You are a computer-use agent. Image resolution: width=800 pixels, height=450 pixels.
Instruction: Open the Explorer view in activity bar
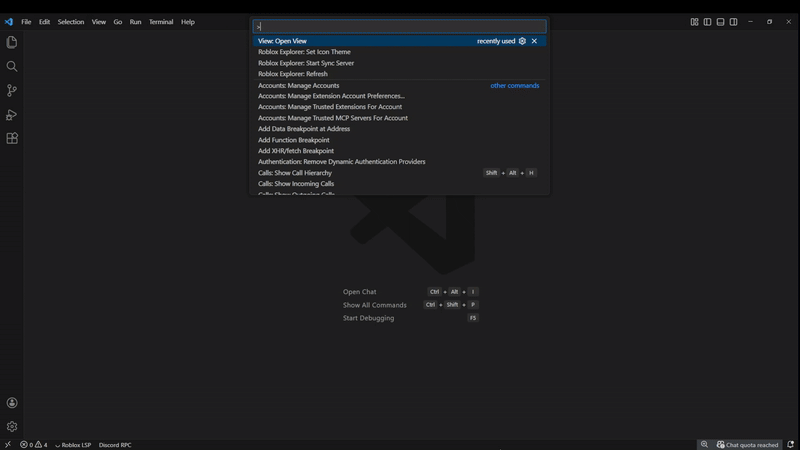(x=12, y=42)
